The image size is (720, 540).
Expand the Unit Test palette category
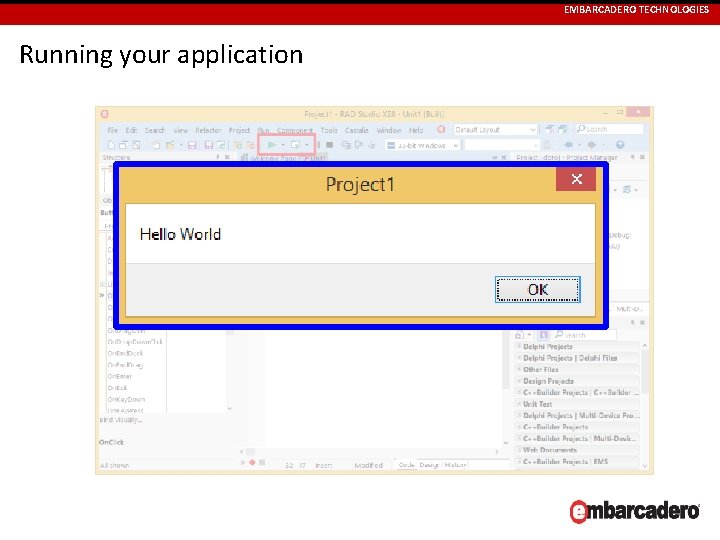(x=577, y=404)
